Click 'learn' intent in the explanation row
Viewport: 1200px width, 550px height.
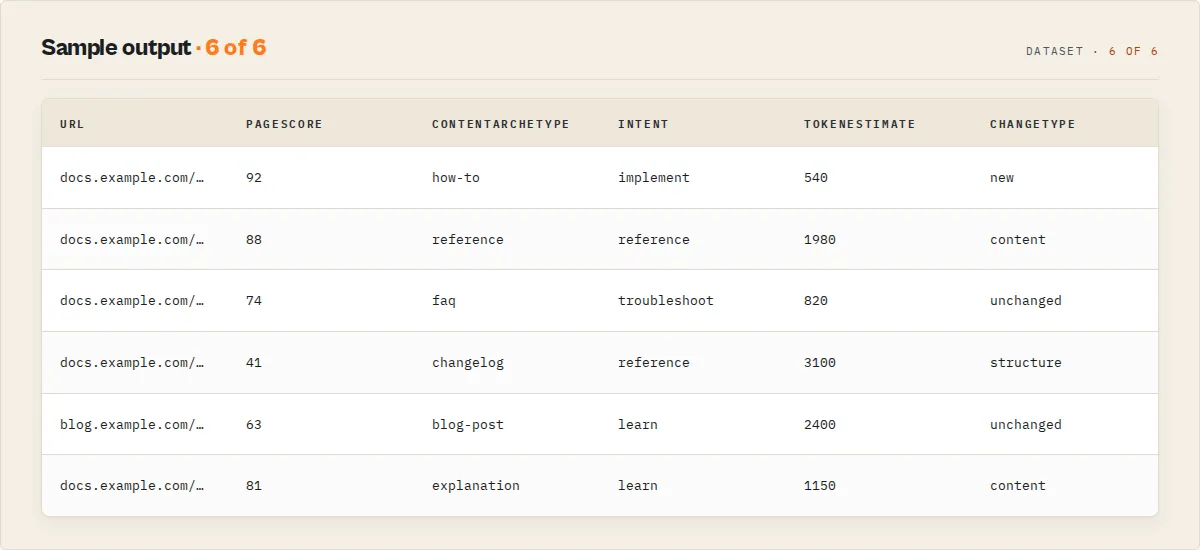tap(638, 486)
